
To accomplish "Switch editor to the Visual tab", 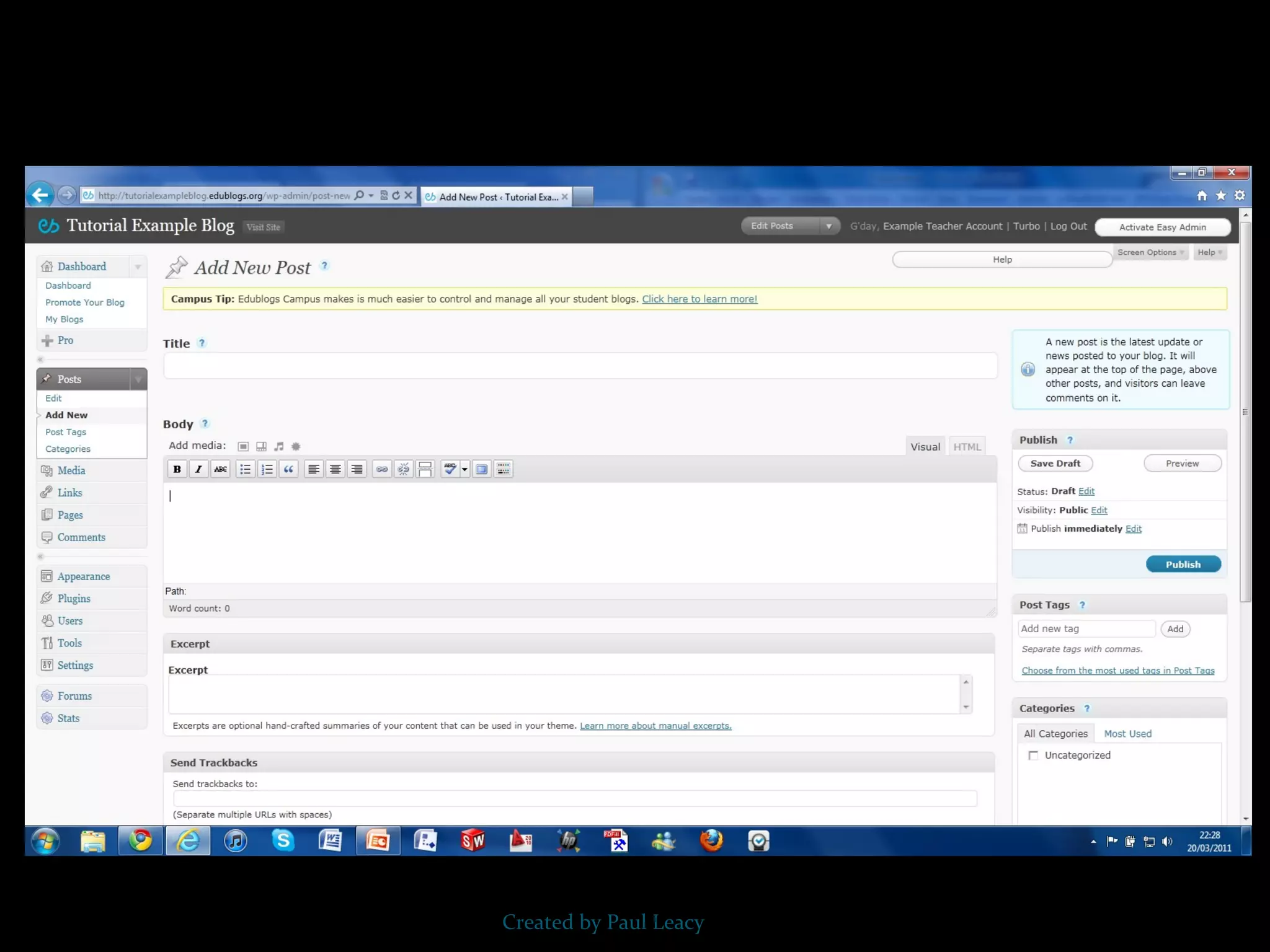I will point(925,447).
